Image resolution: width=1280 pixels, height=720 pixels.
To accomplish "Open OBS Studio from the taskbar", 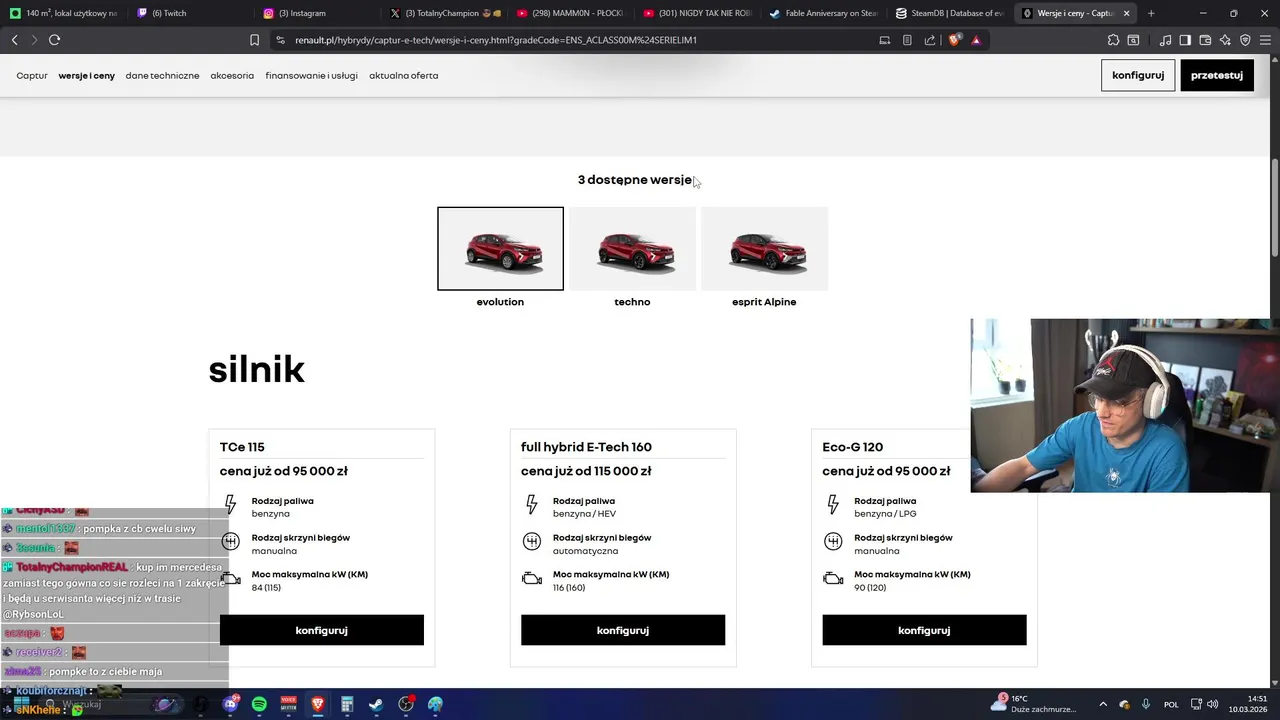I will (406, 704).
